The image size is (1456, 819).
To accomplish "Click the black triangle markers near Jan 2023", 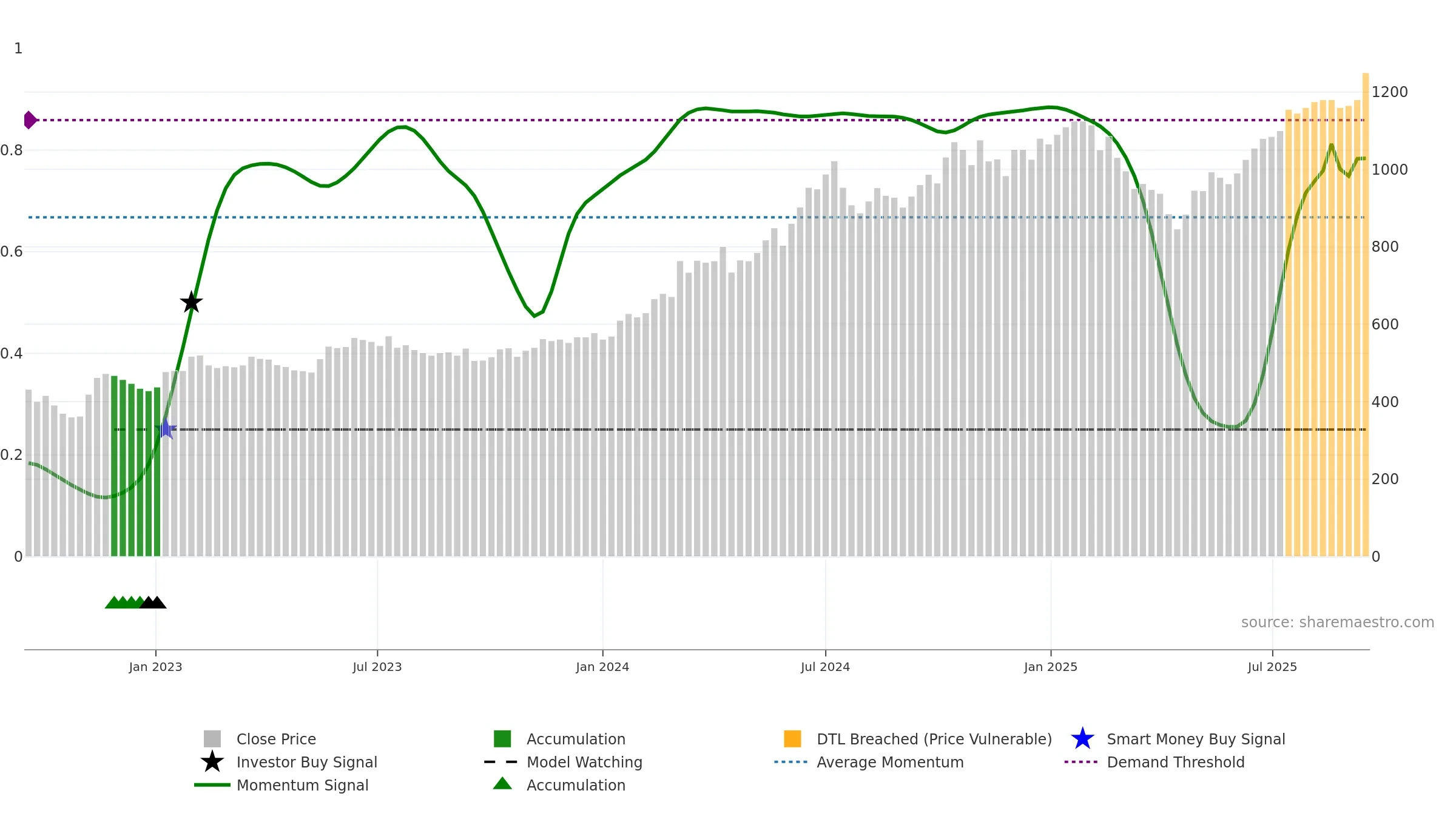I will [153, 602].
